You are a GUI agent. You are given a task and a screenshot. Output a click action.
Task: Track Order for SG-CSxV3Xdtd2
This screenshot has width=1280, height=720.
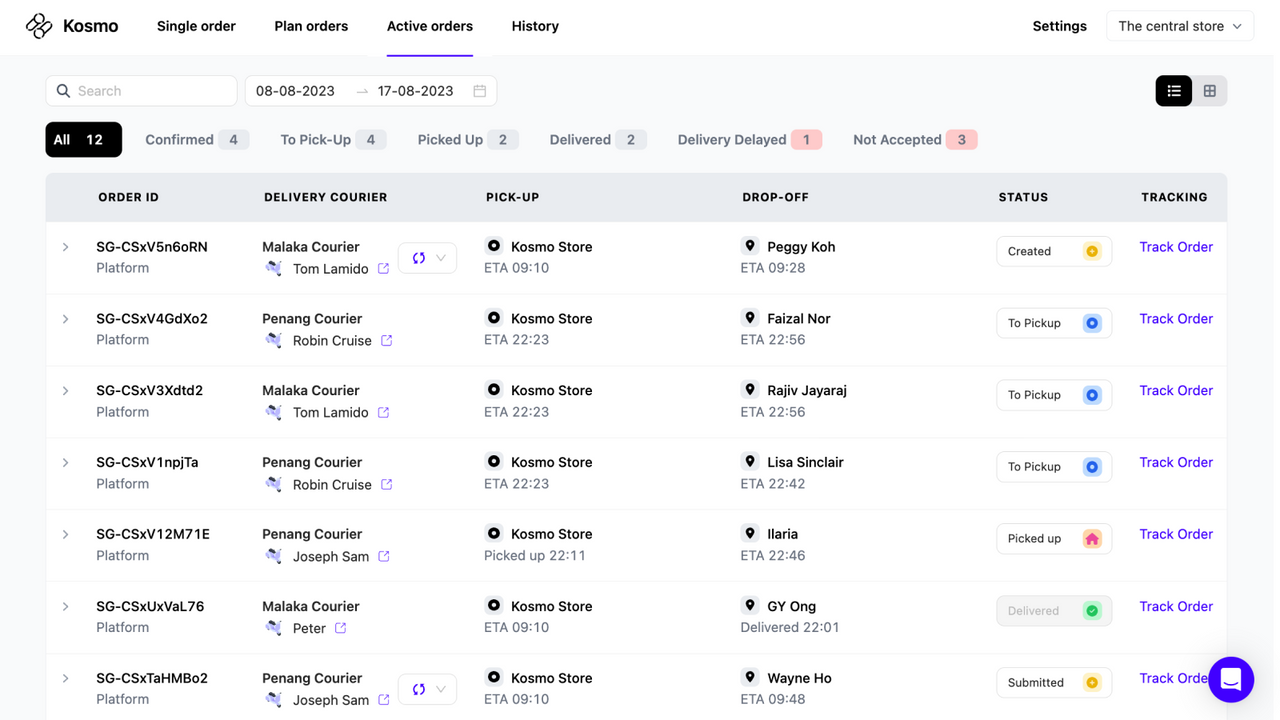(x=1176, y=391)
